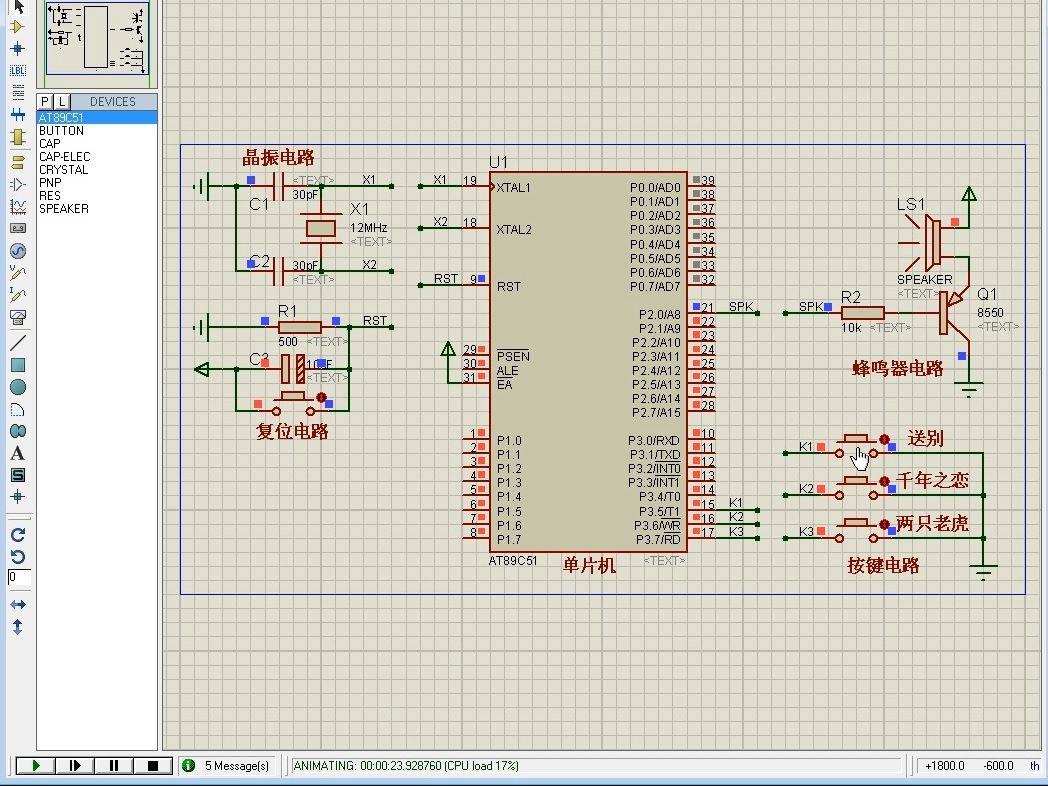Pause the running simulation
Viewport: 1048px width, 786px height.
coord(113,766)
